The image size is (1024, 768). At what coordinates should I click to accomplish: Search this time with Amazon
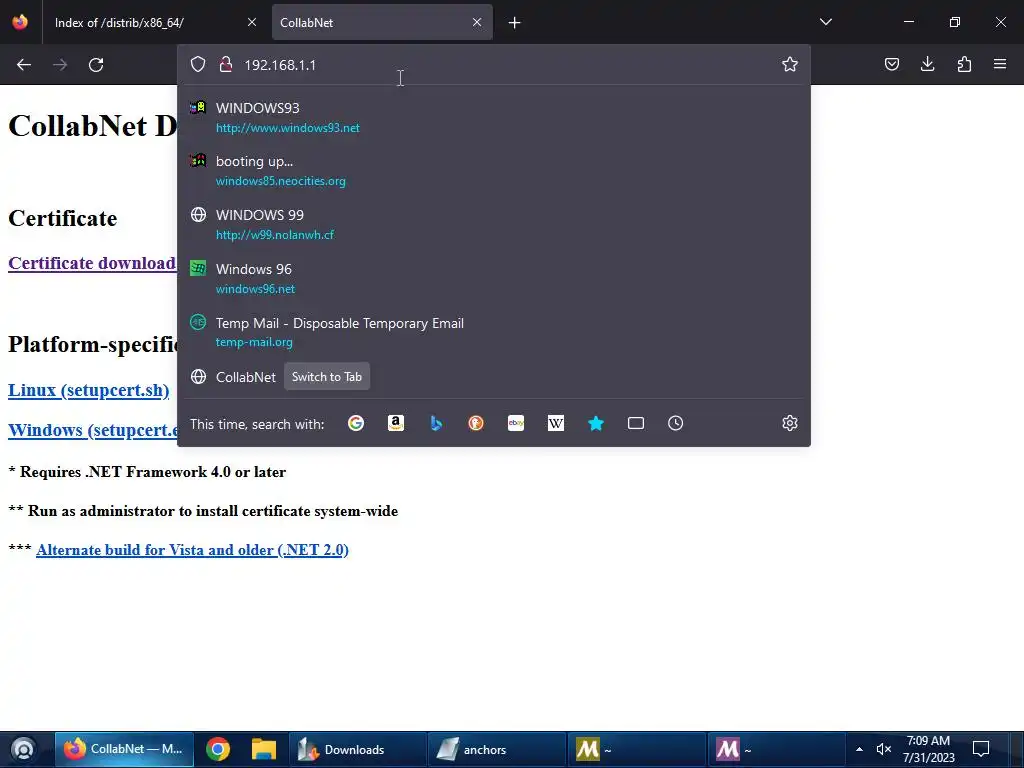coord(396,423)
